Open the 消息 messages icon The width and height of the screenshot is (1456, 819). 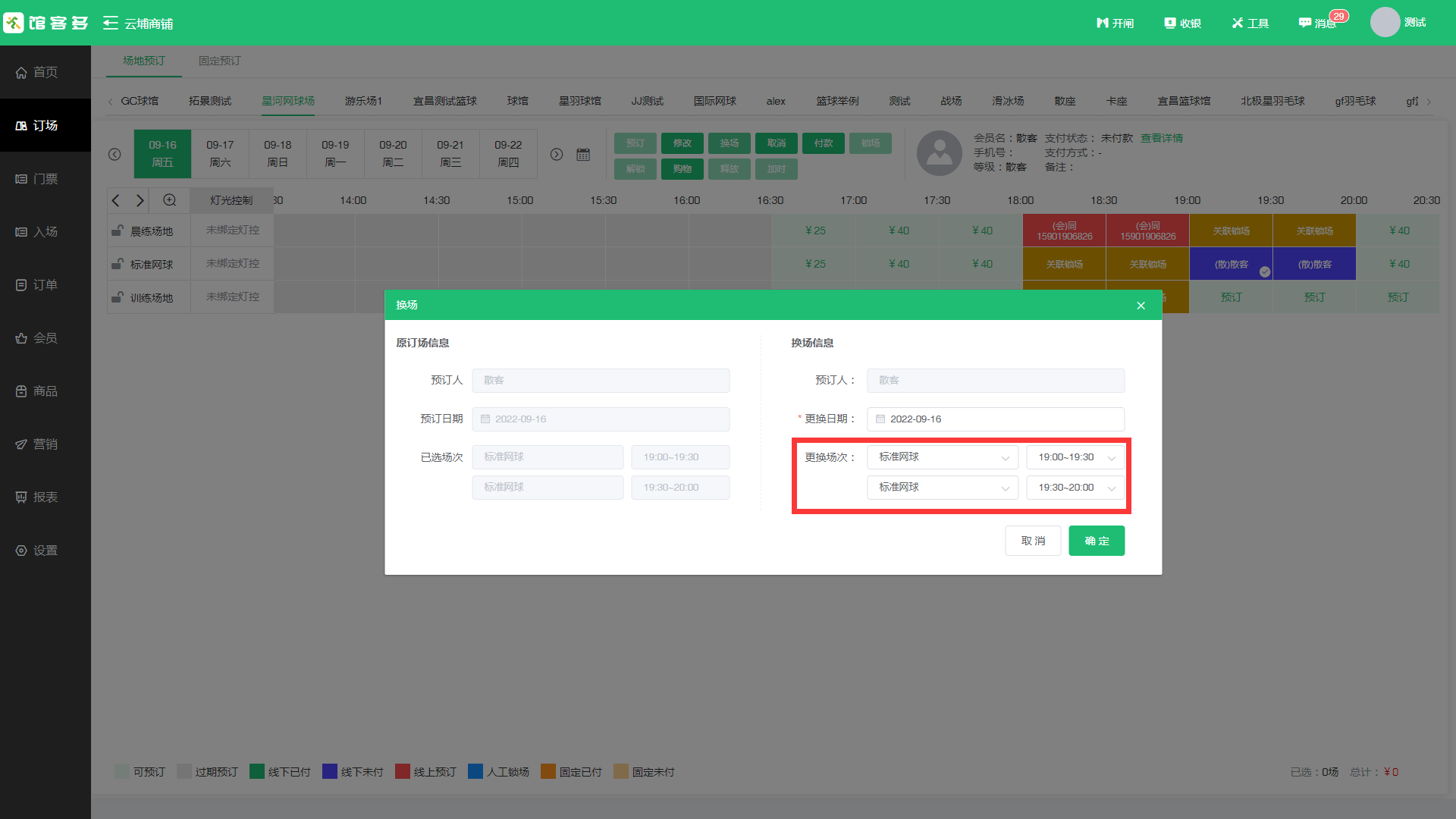click(x=1304, y=23)
